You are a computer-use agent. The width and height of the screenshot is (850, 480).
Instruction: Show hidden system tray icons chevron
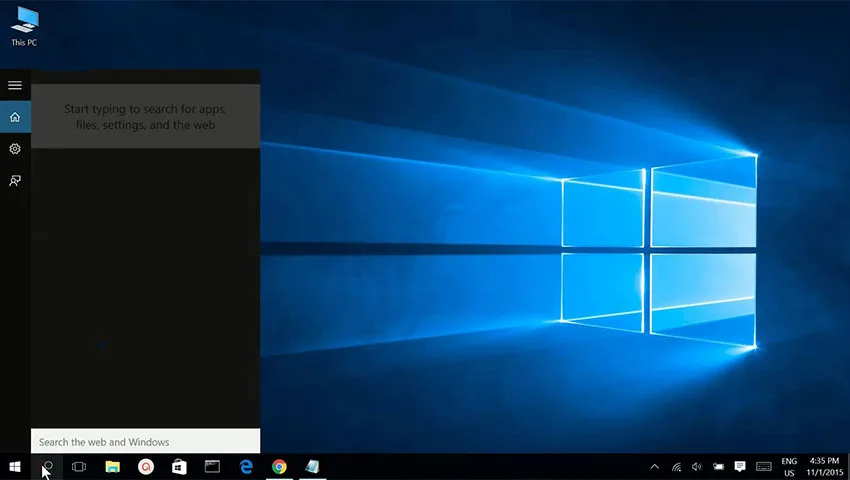[655, 466]
